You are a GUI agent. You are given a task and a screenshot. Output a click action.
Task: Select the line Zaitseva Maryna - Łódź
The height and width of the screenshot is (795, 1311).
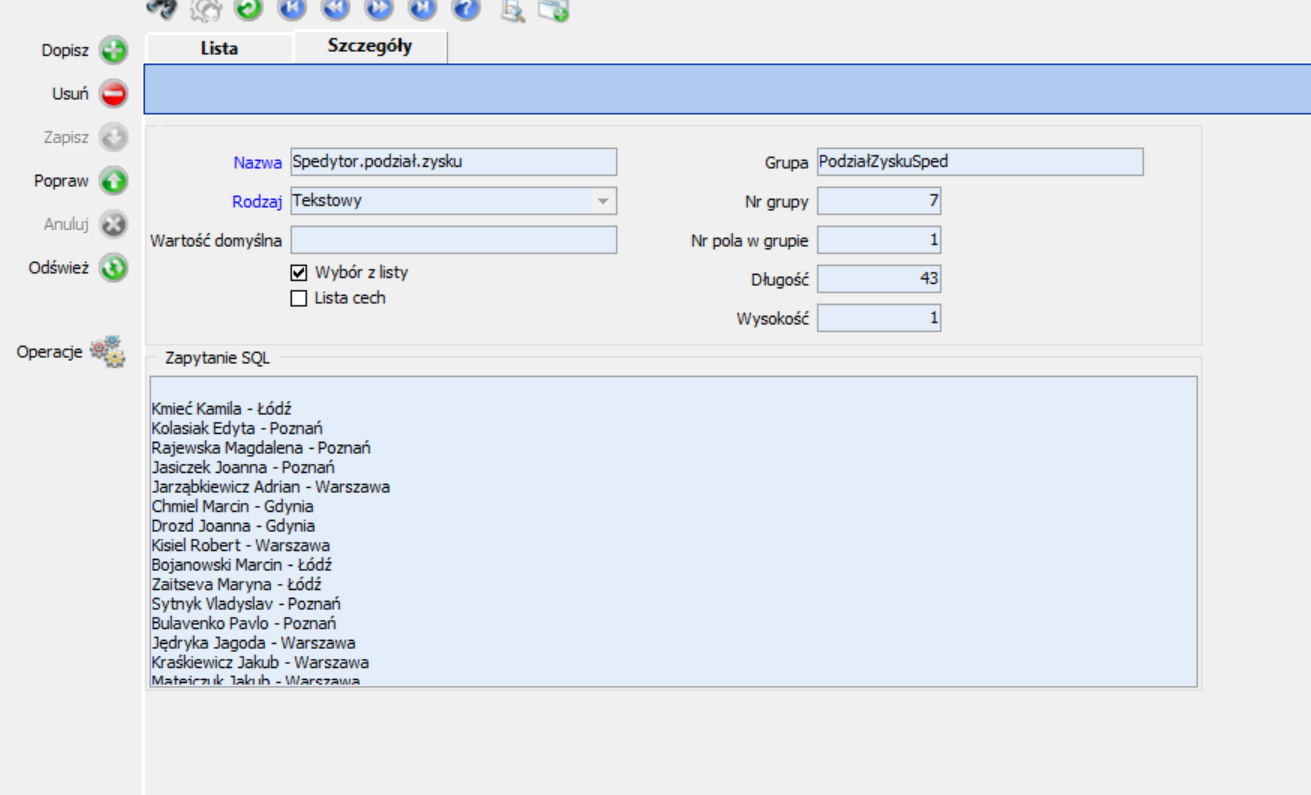pos(237,584)
